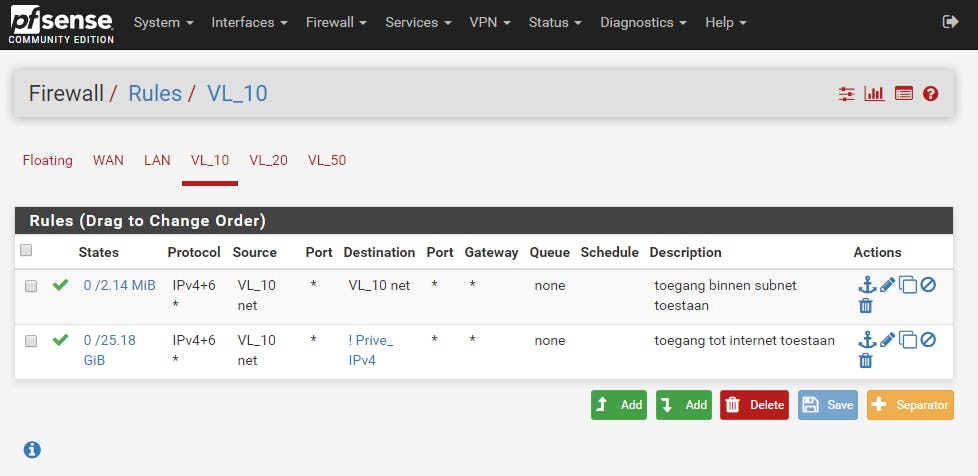Viewport: 978px width, 476px height.
Task: Edit the 'toegang binnen subnet toestaan' rule
Action: (888, 285)
